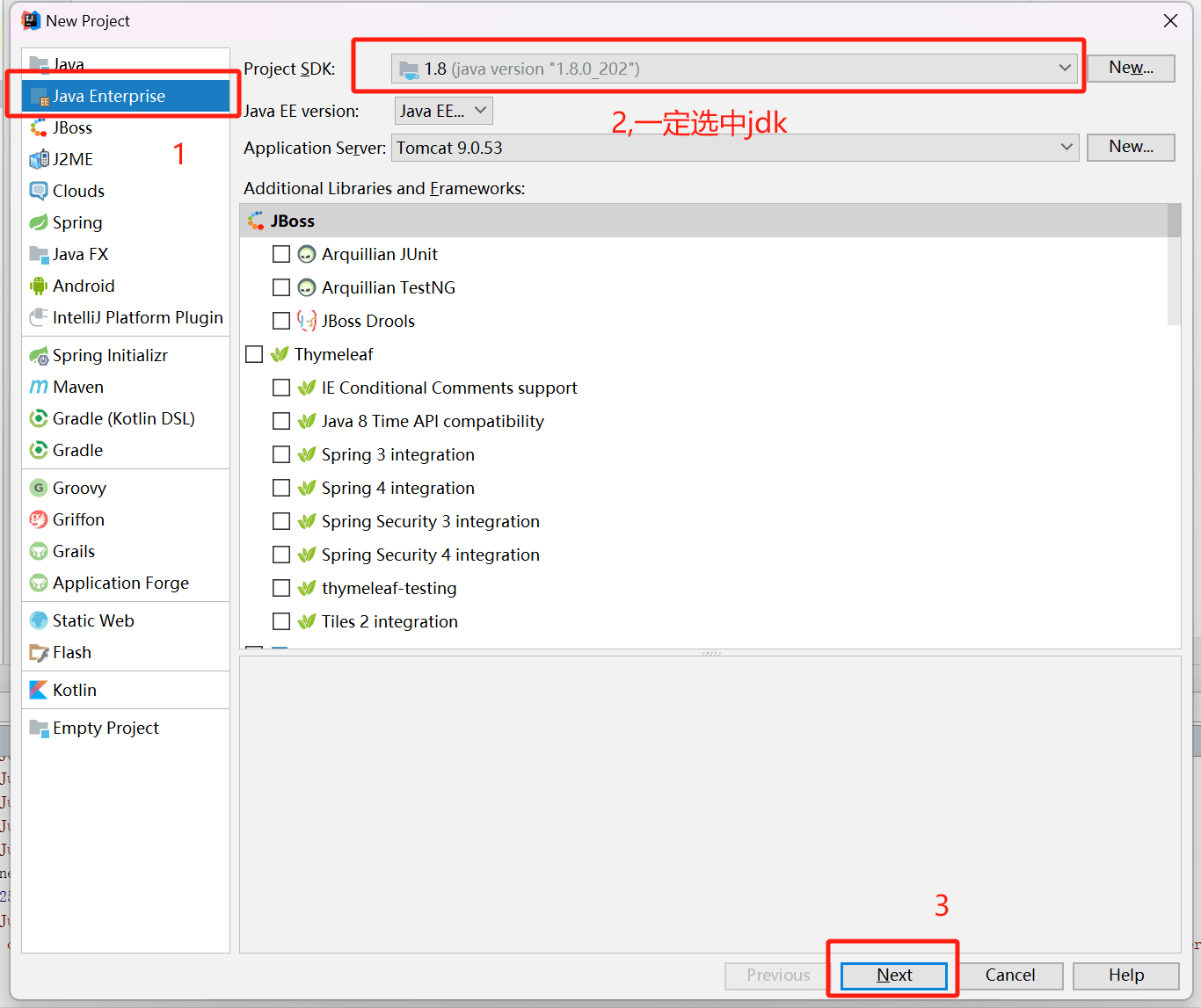1201x1008 pixels.
Task: Check IE Conditional Comments support
Action: 281,388
